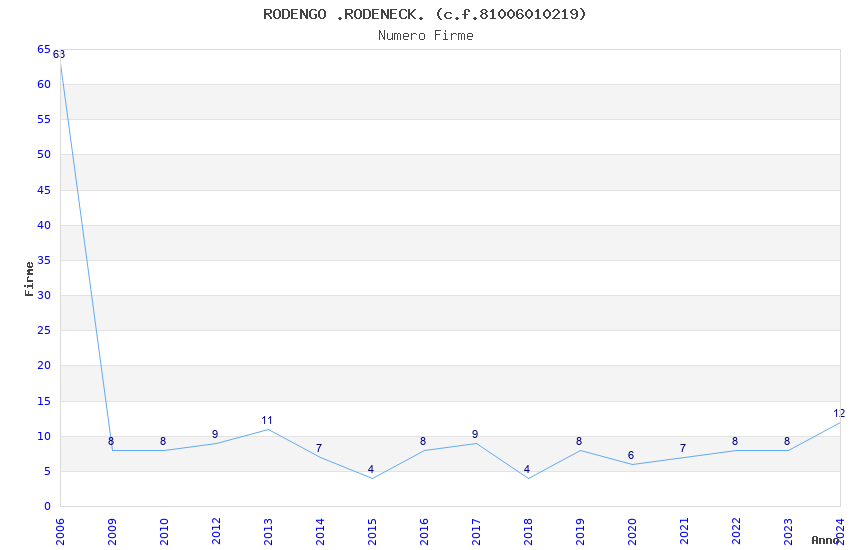The height and width of the screenshot is (550, 850).
Task: Click the y-axis tick label 50
Action: [x=44, y=154]
